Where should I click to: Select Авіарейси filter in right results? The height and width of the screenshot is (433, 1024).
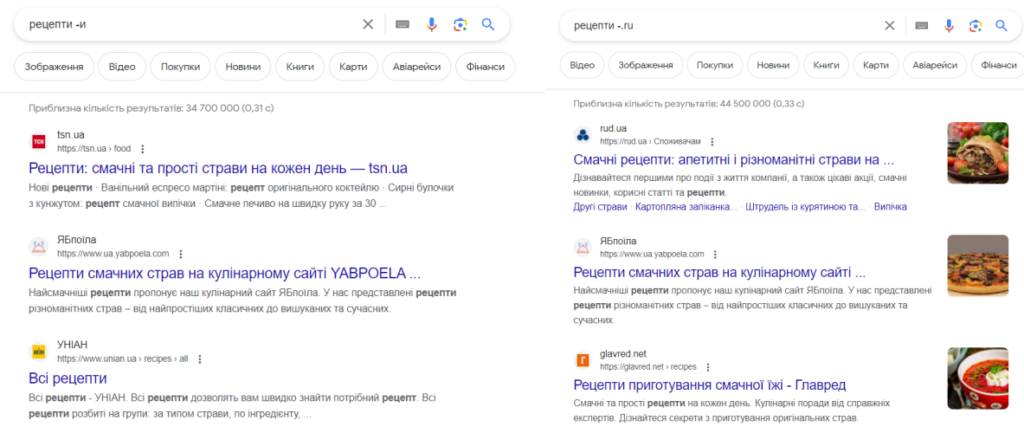(935, 65)
